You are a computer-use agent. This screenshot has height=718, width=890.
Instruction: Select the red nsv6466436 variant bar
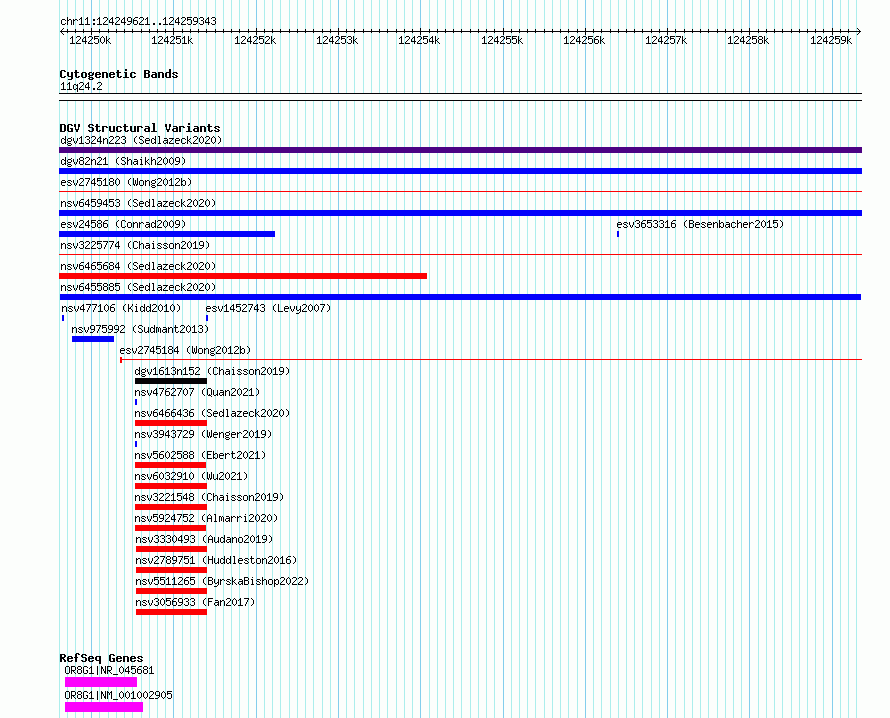[171, 423]
